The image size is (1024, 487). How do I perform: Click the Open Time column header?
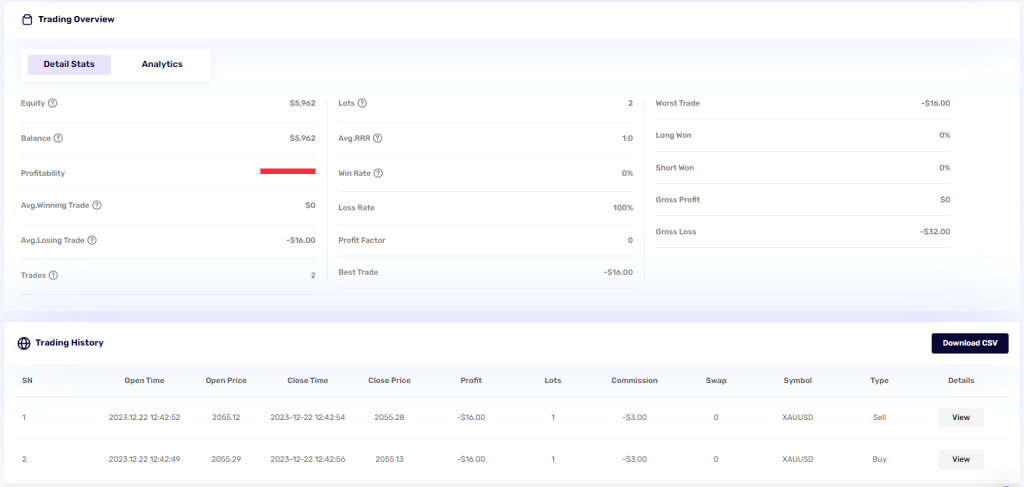pos(144,381)
